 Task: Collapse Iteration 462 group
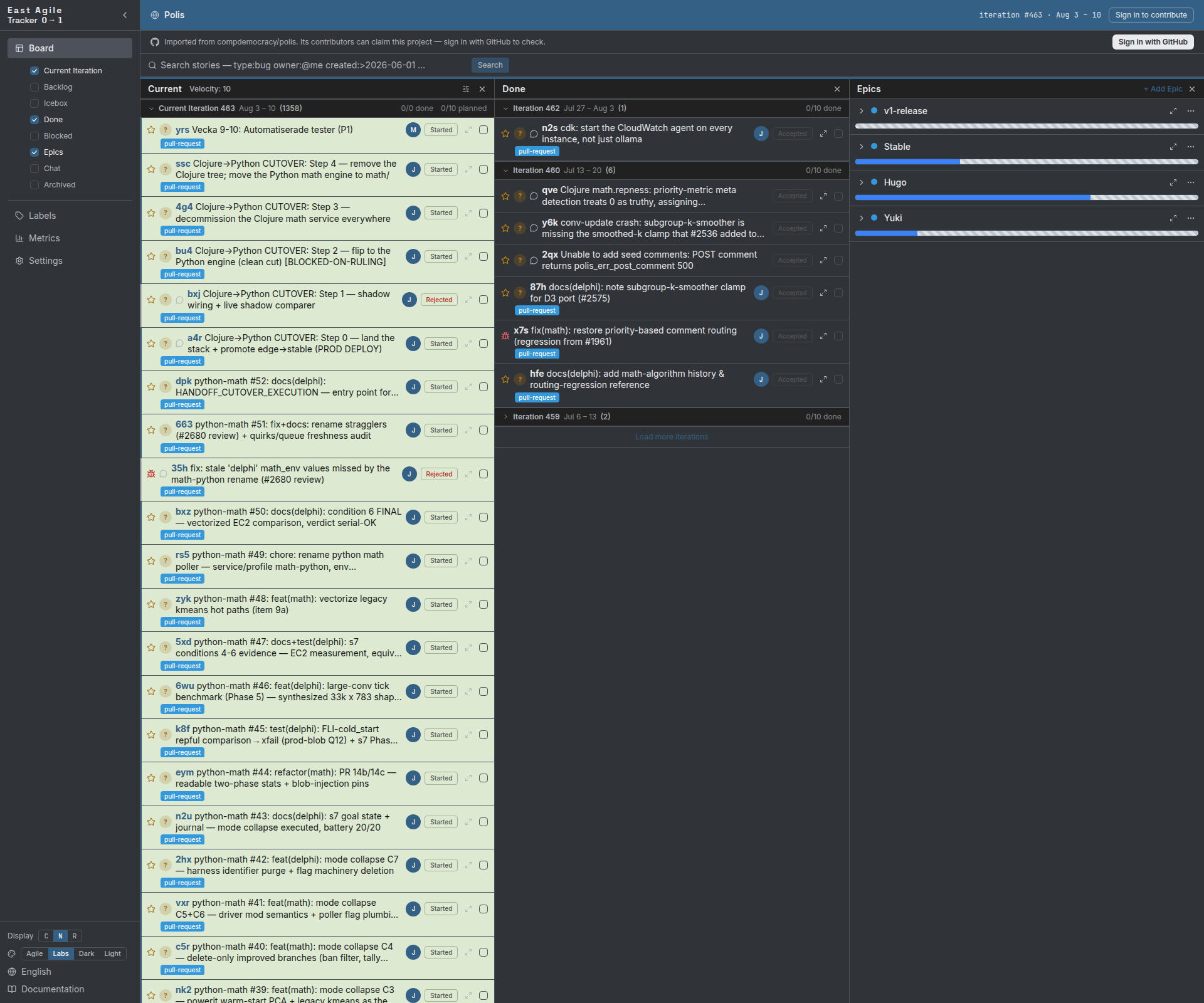[x=506, y=108]
